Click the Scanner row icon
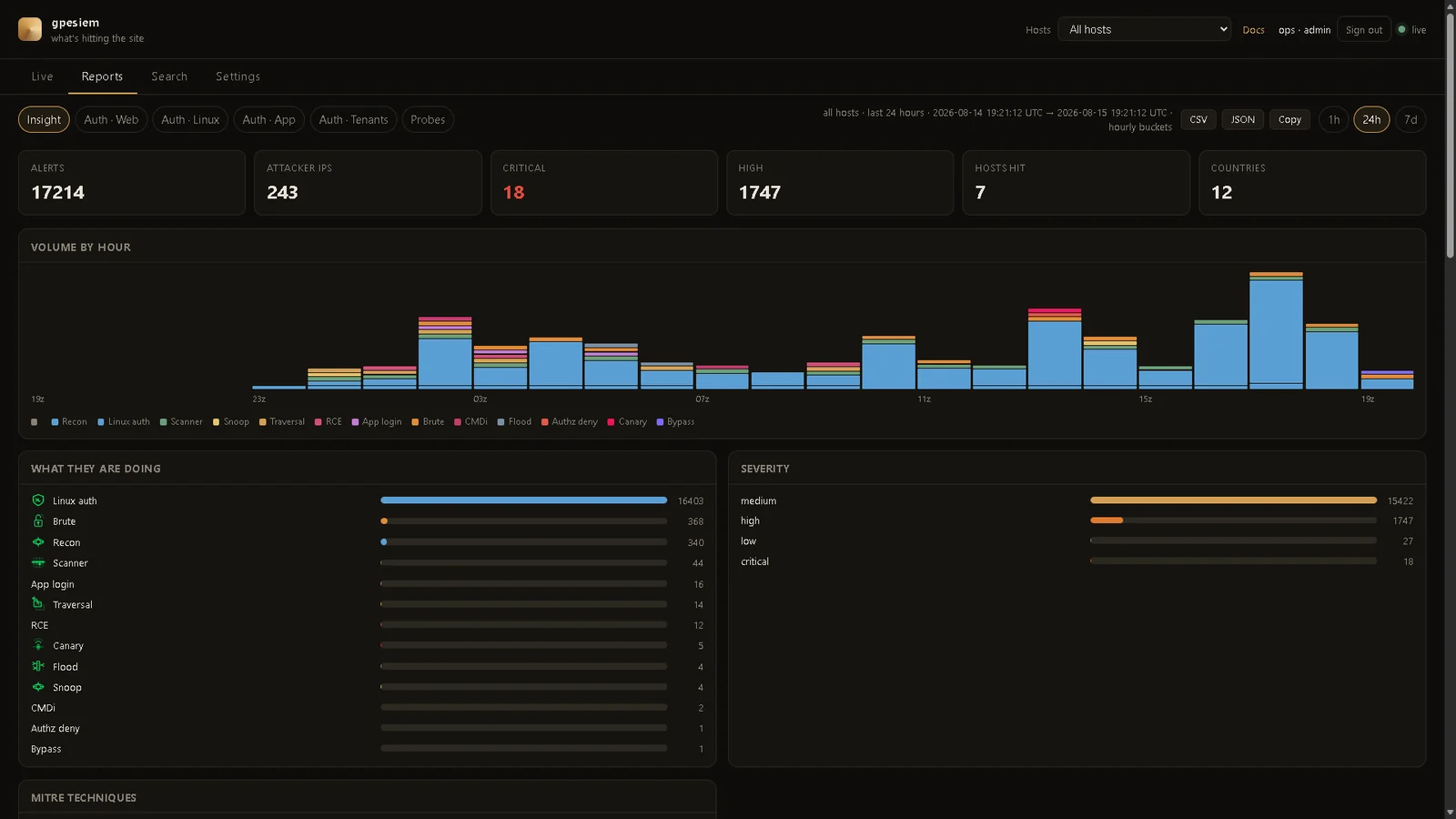 [38, 563]
